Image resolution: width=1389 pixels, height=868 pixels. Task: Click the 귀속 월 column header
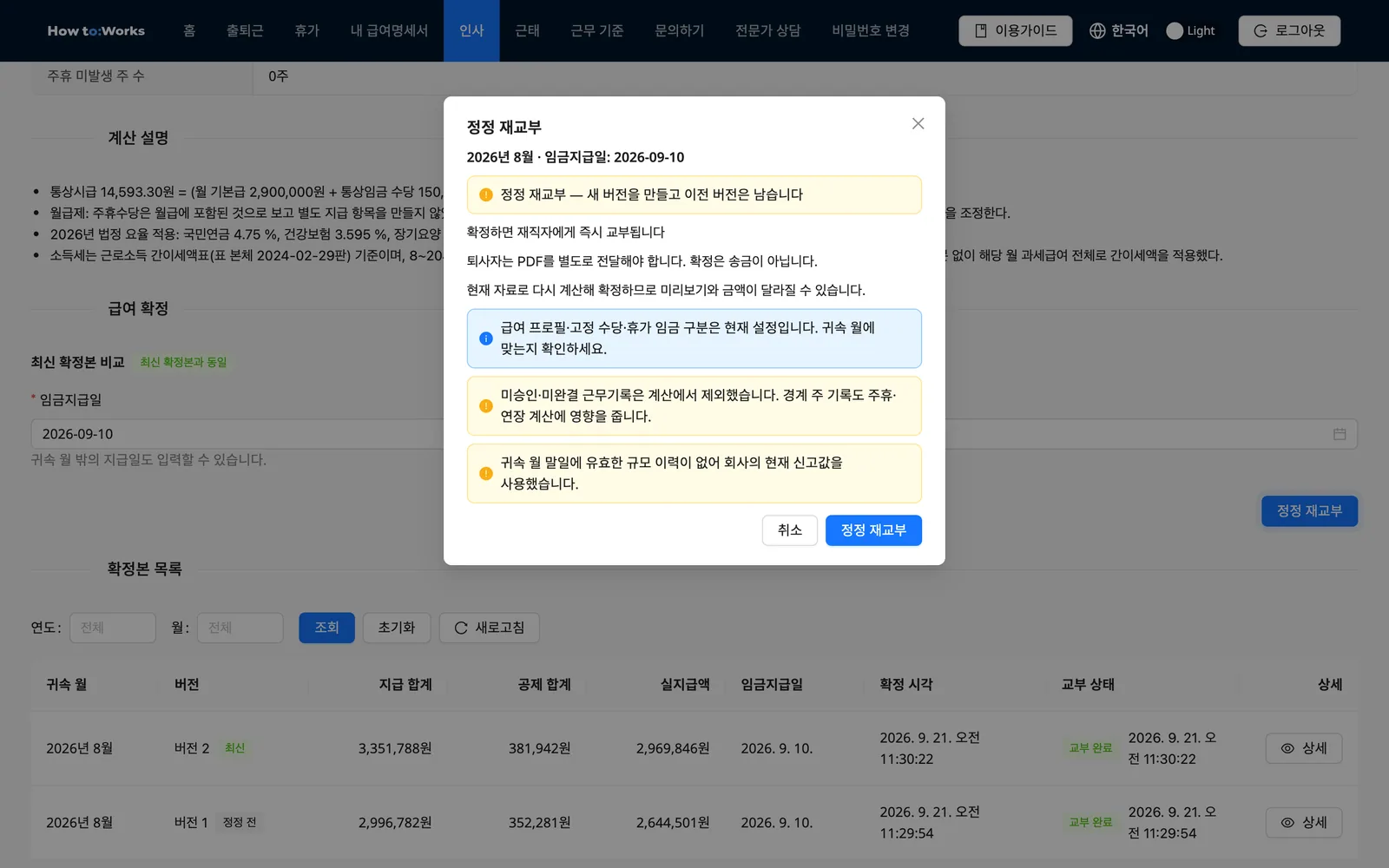click(x=67, y=685)
